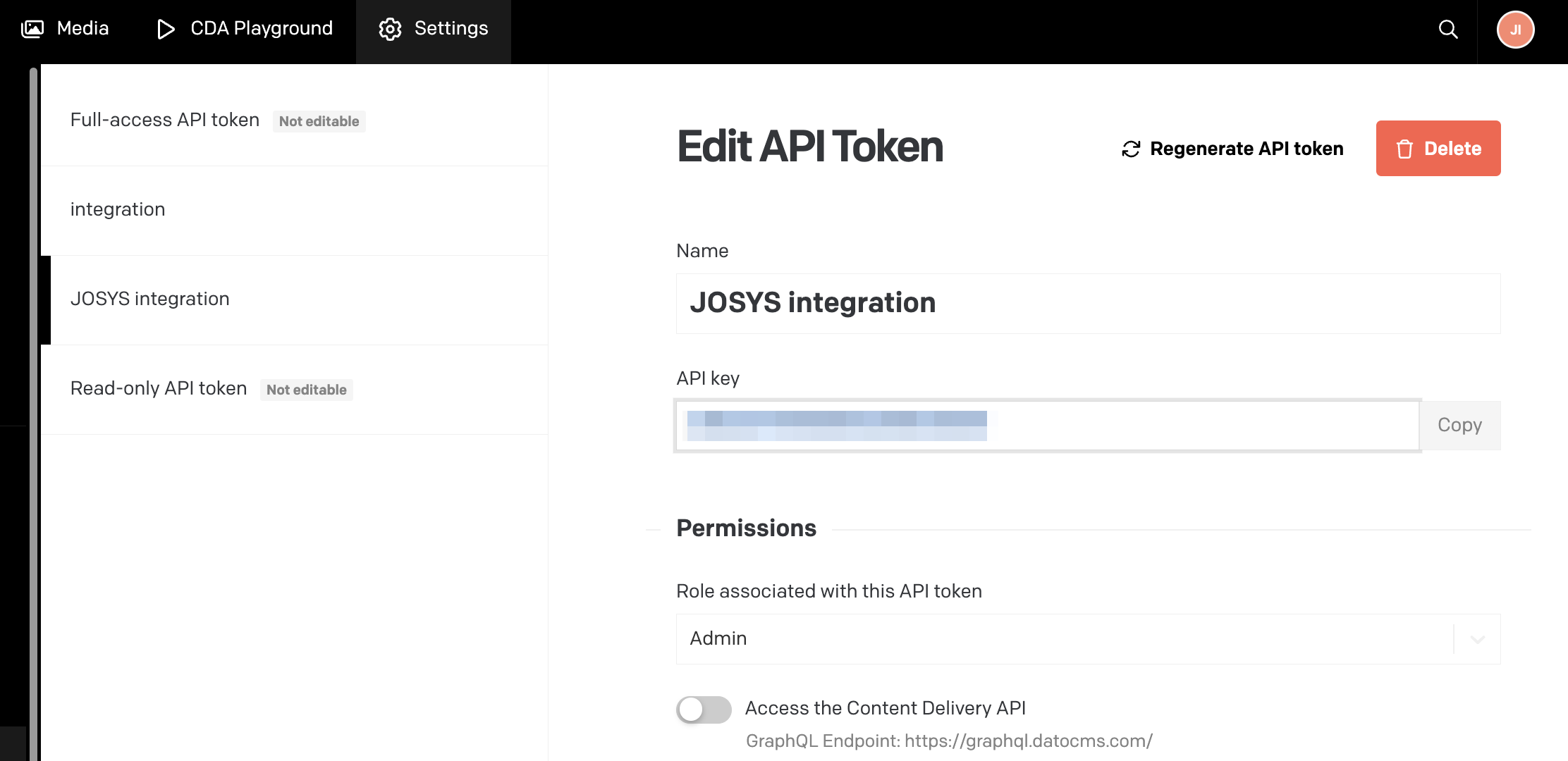Click the Media gallery icon

pos(32,29)
